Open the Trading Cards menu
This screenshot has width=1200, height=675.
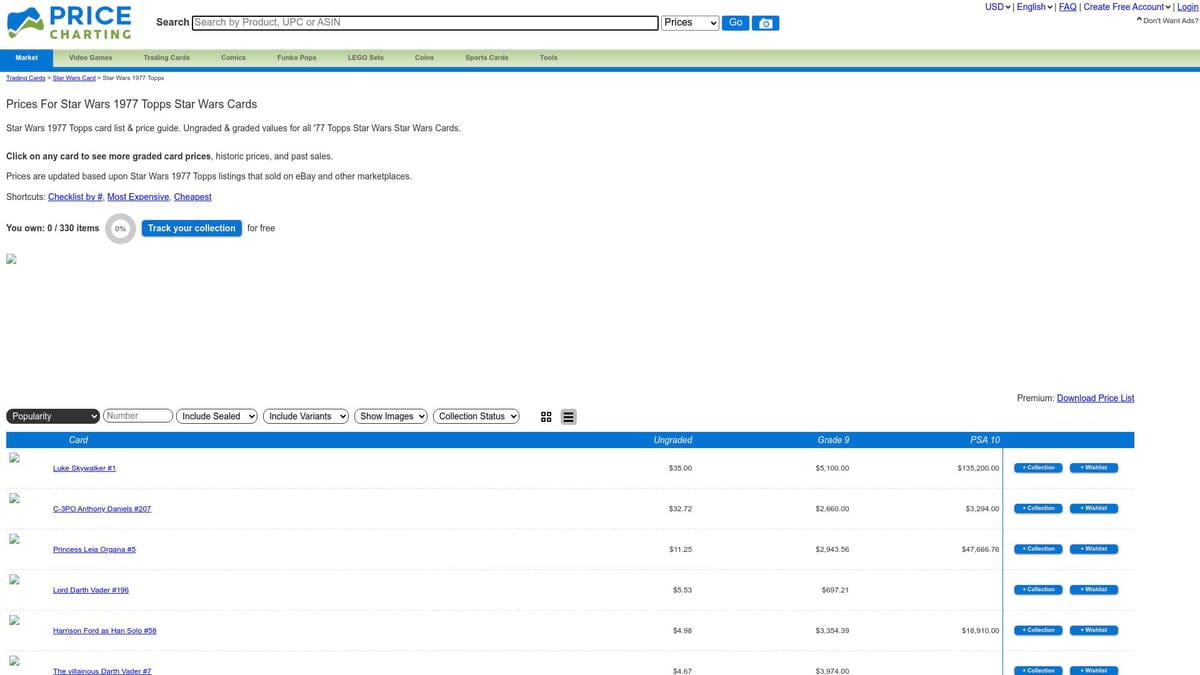[167, 58]
